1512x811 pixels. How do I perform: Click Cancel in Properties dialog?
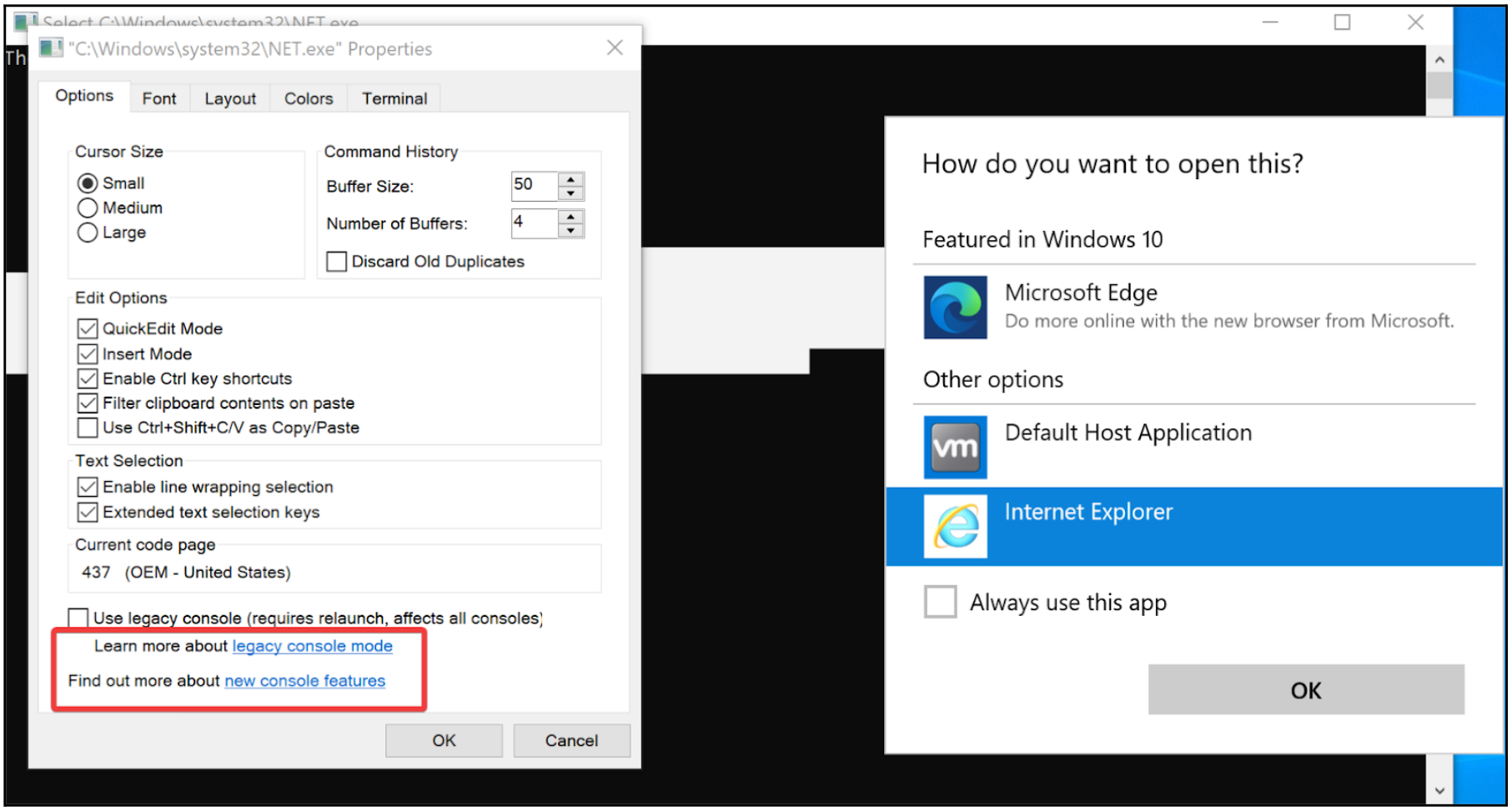click(571, 740)
